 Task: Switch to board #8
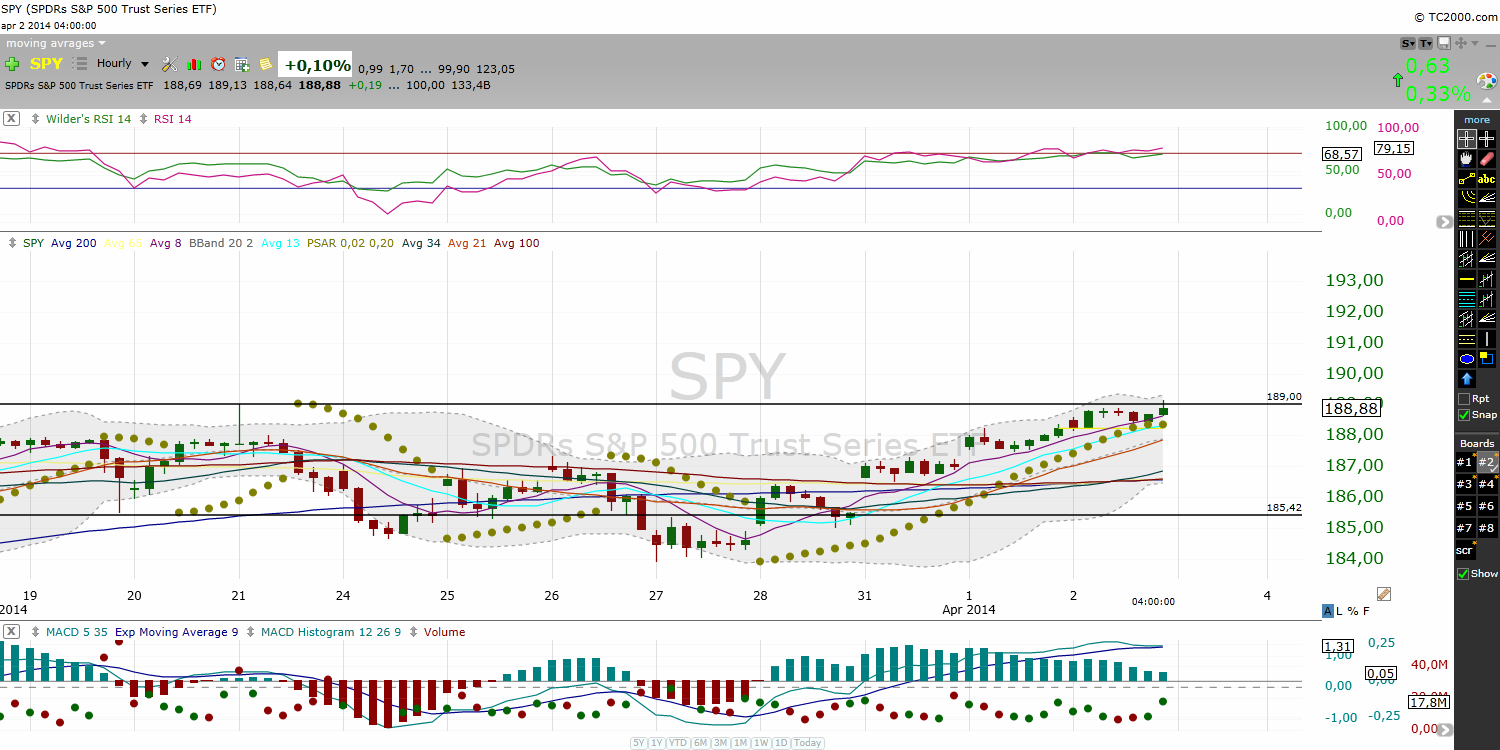click(x=1487, y=528)
